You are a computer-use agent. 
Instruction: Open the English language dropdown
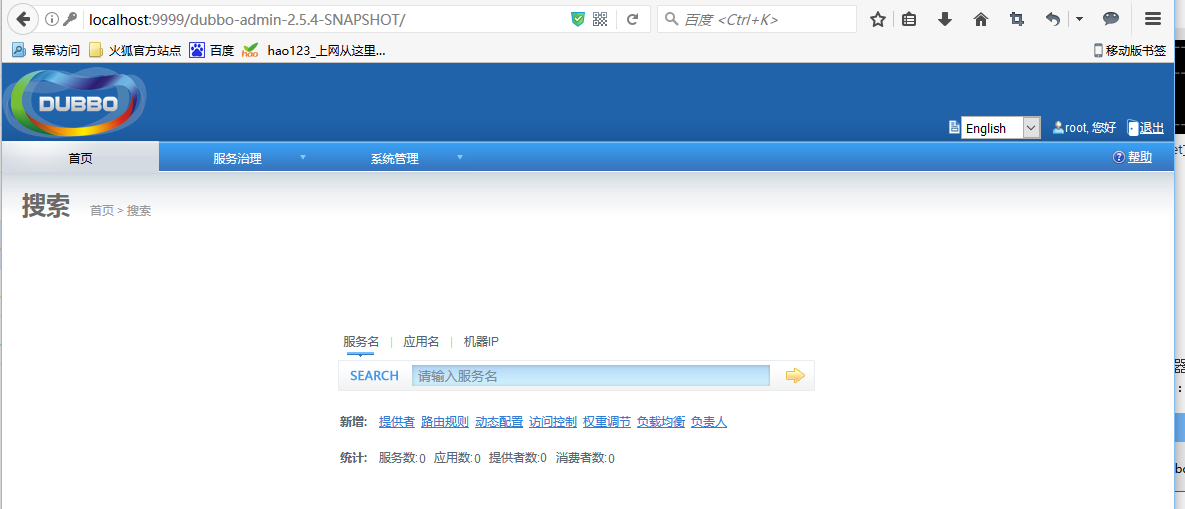1000,128
